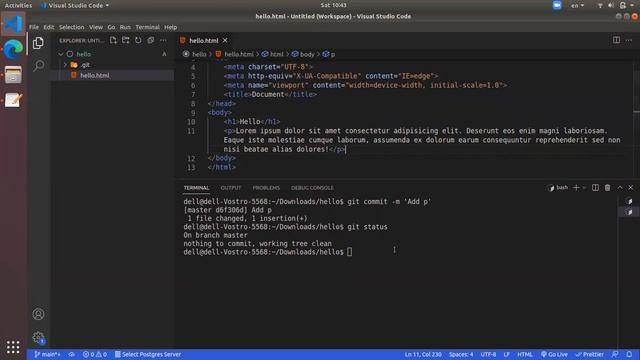Open the View menu
Image resolution: width=640 pixels, height=360 pixels.
[96, 27]
